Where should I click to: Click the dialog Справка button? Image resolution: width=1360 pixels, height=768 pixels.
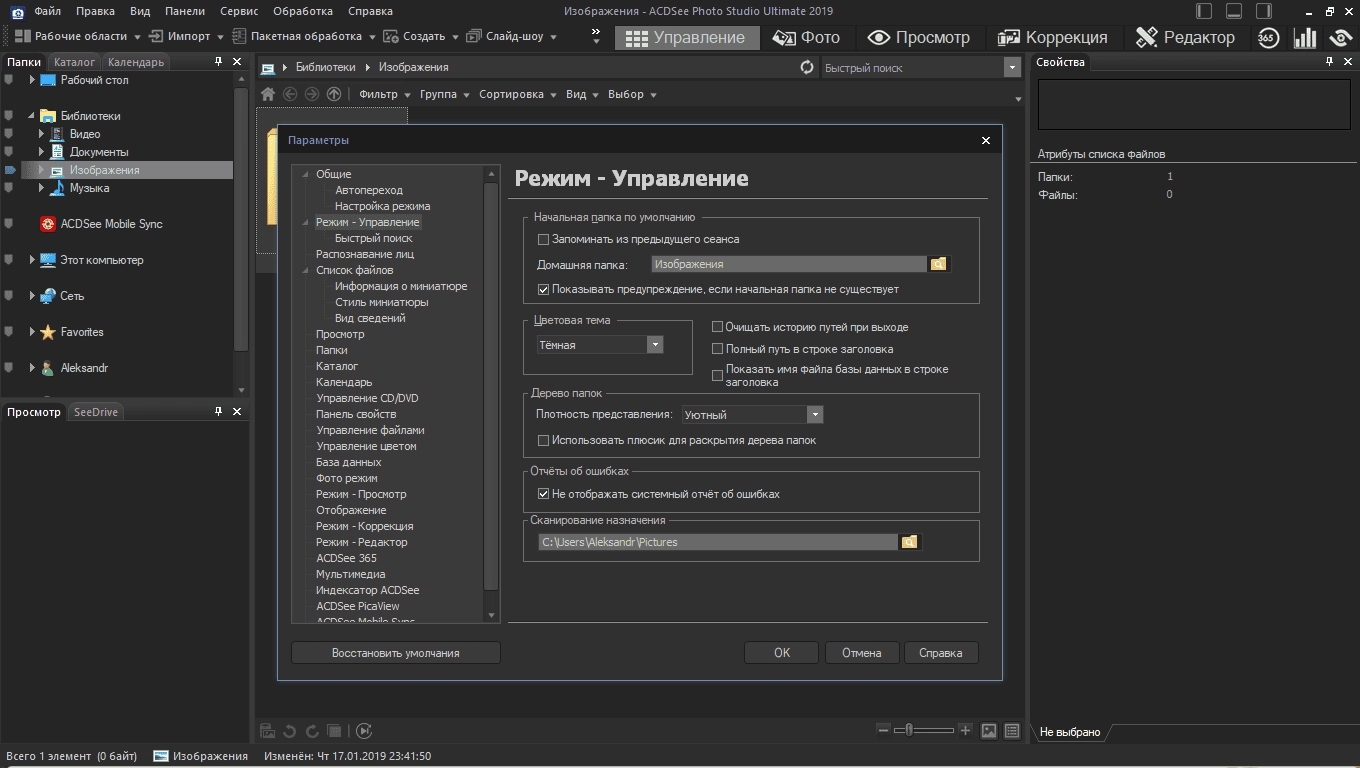(x=941, y=653)
